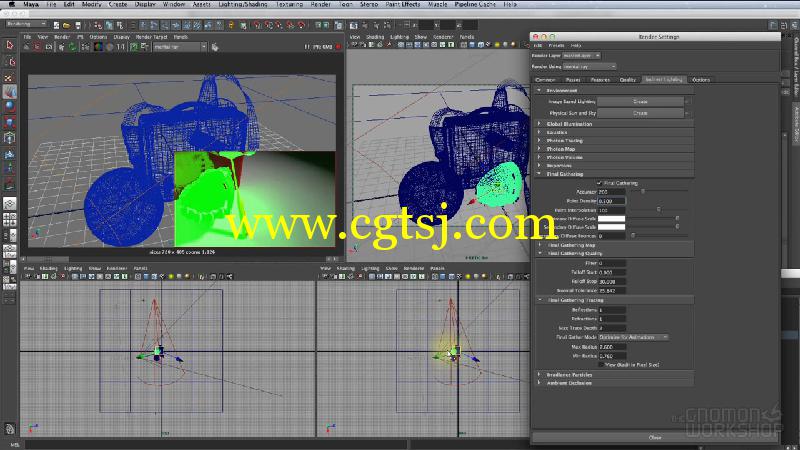Click the render settings clapper icon beside renderer dropdown
This screenshot has height=450, width=800.
pyautogui.click(x=215, y=47)
